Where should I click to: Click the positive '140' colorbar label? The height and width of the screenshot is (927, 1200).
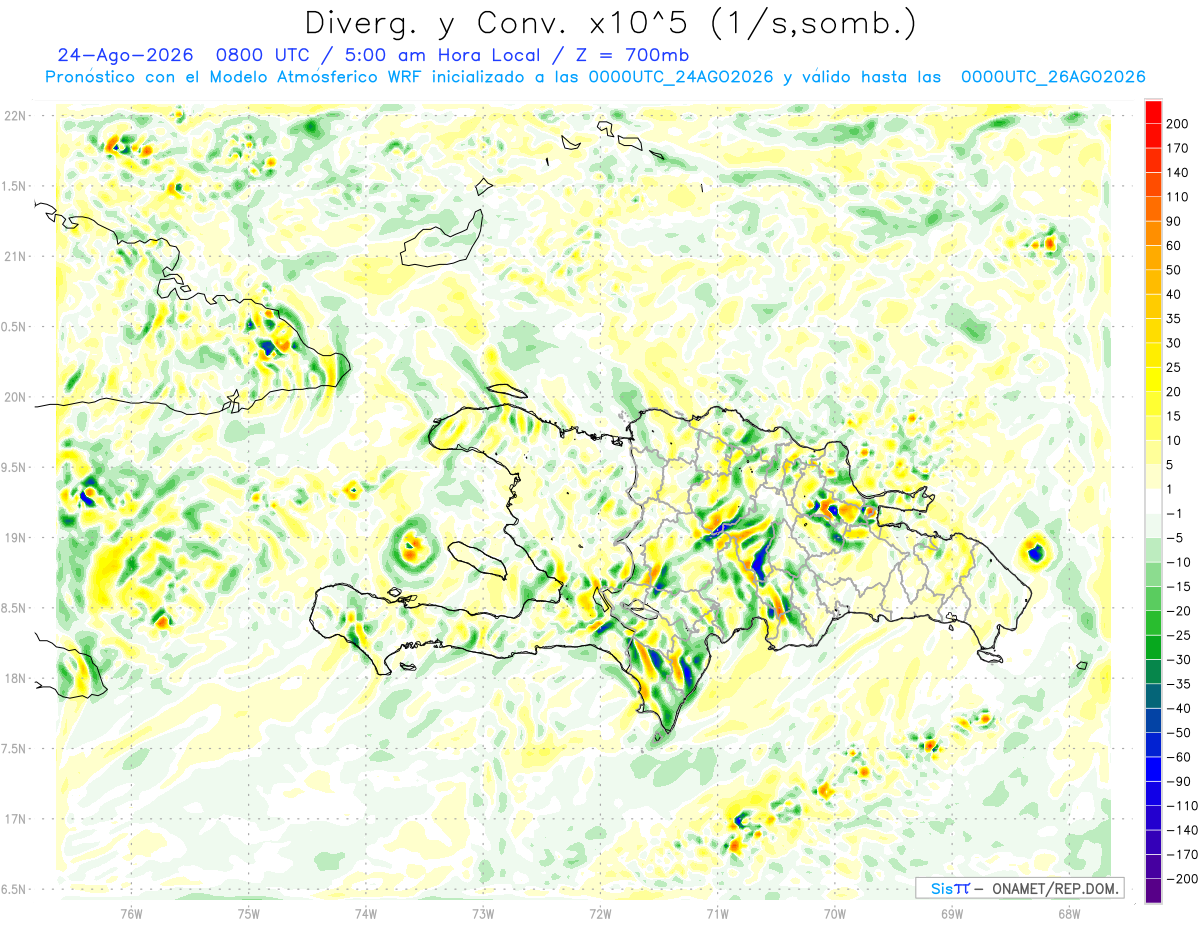point(1177,172)
